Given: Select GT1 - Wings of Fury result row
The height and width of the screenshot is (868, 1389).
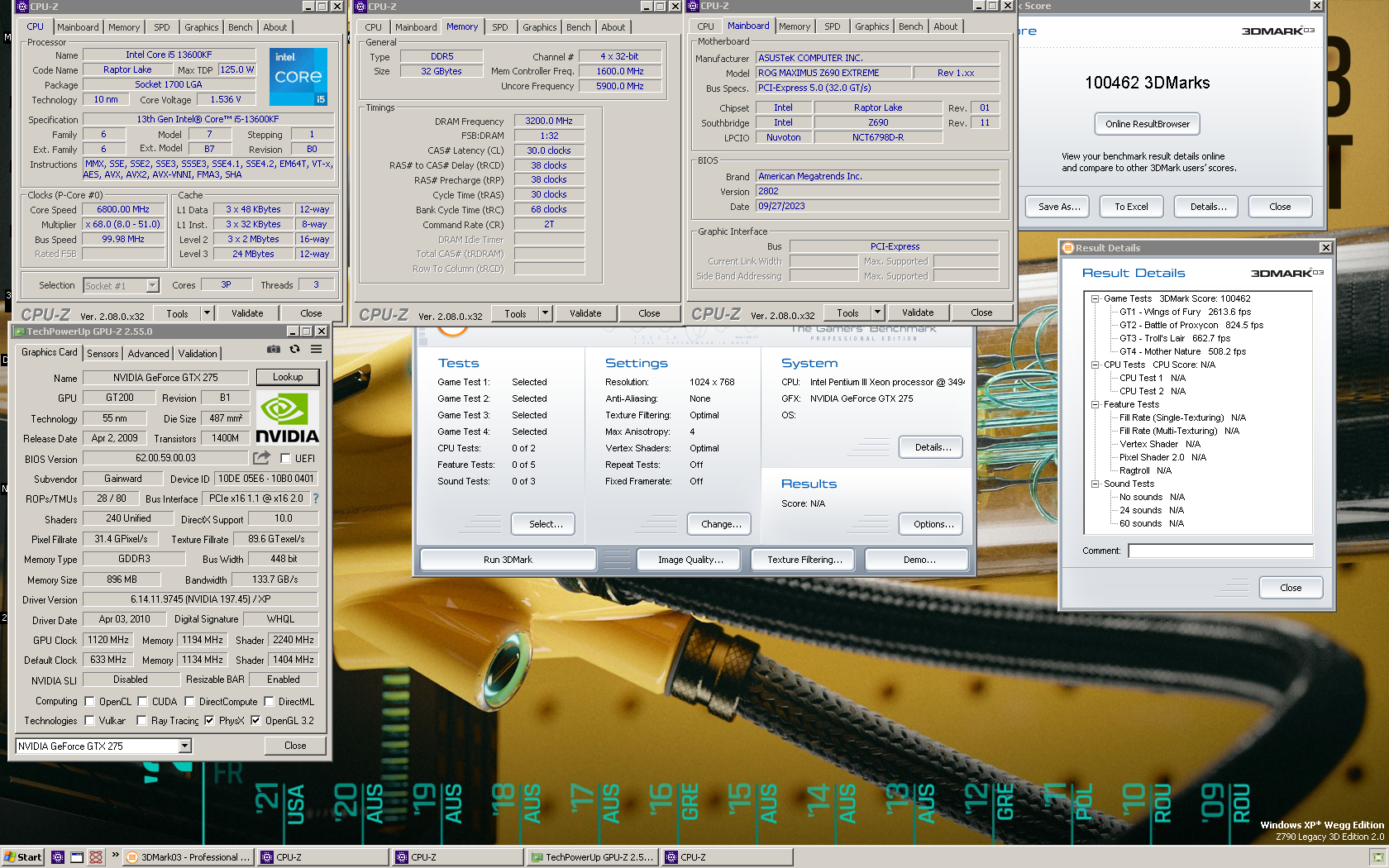Looking at the screenshot, I should [1185, 312].
